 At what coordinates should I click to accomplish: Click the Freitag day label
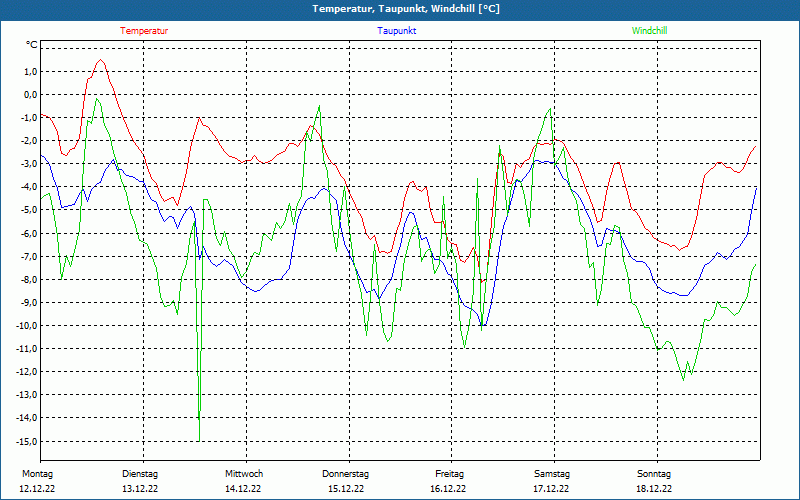[x=449, y=474]
